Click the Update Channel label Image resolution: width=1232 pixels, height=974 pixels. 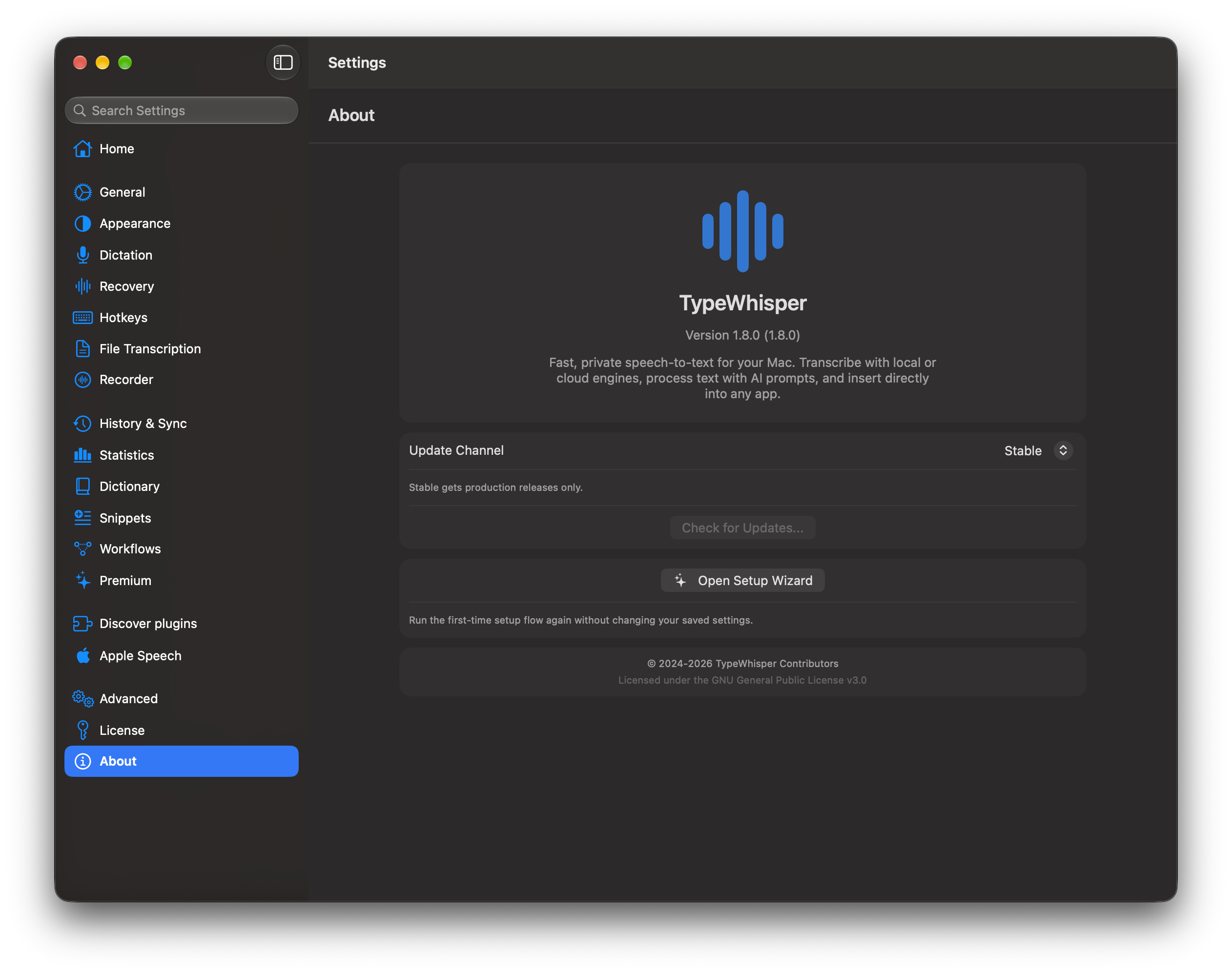pos(456,450)
